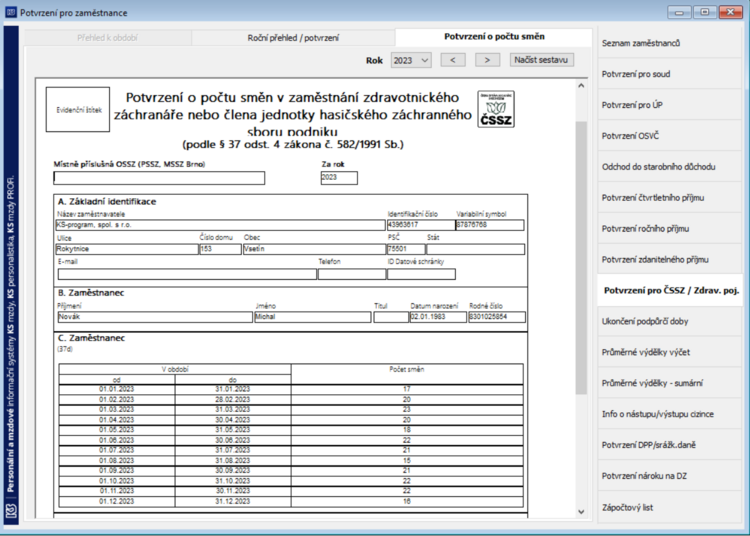Click the Jméno field with Michal
Image resolution: width=750 pixels, height=536 pixels.
312,317
